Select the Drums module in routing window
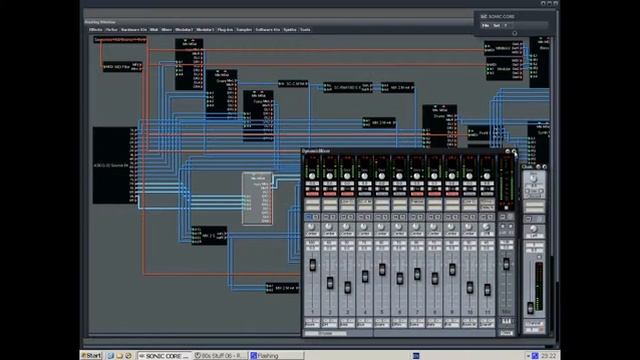The width and height of the screenshot is (640, 360). coord(440,127)
